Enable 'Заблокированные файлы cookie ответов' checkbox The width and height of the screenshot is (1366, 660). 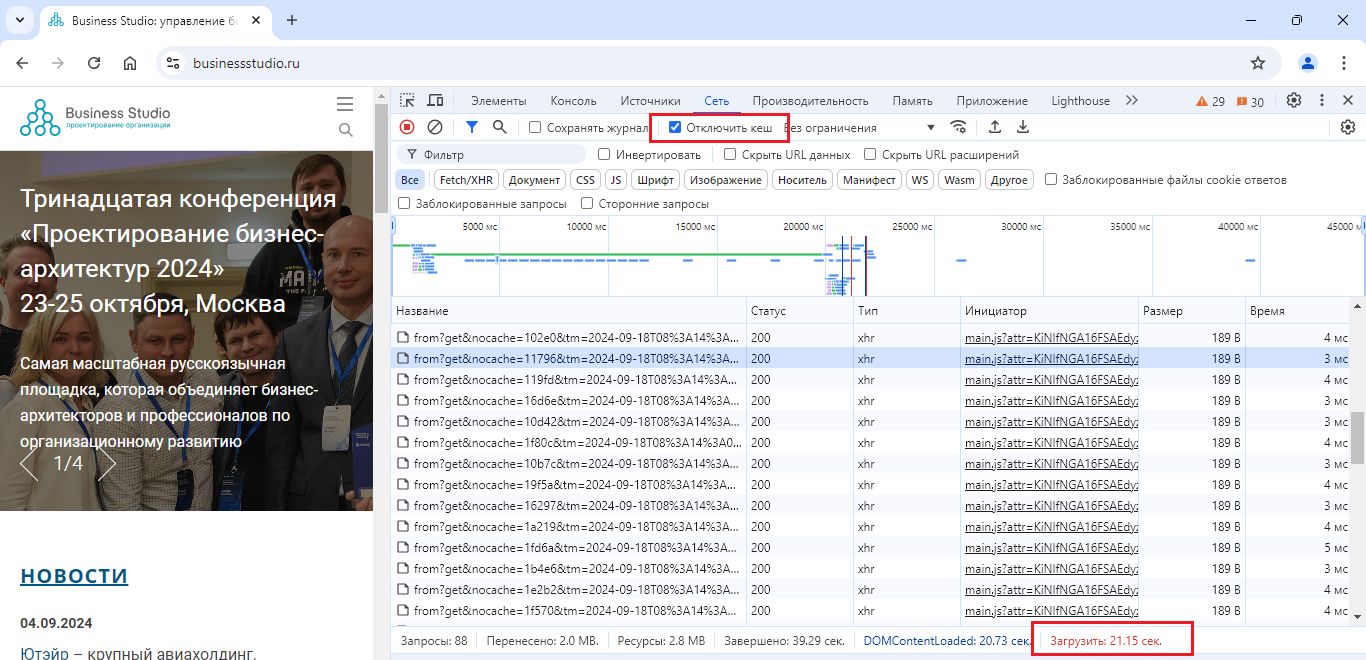pos(1051,180)
